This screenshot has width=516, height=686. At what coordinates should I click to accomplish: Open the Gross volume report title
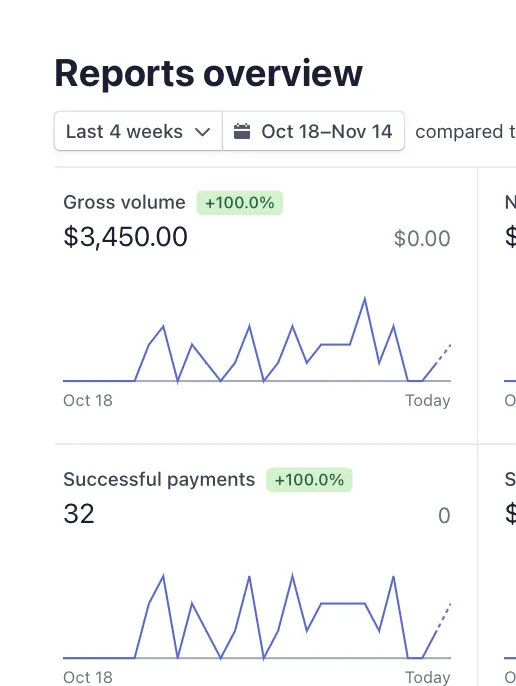click(x=124, y=203)
